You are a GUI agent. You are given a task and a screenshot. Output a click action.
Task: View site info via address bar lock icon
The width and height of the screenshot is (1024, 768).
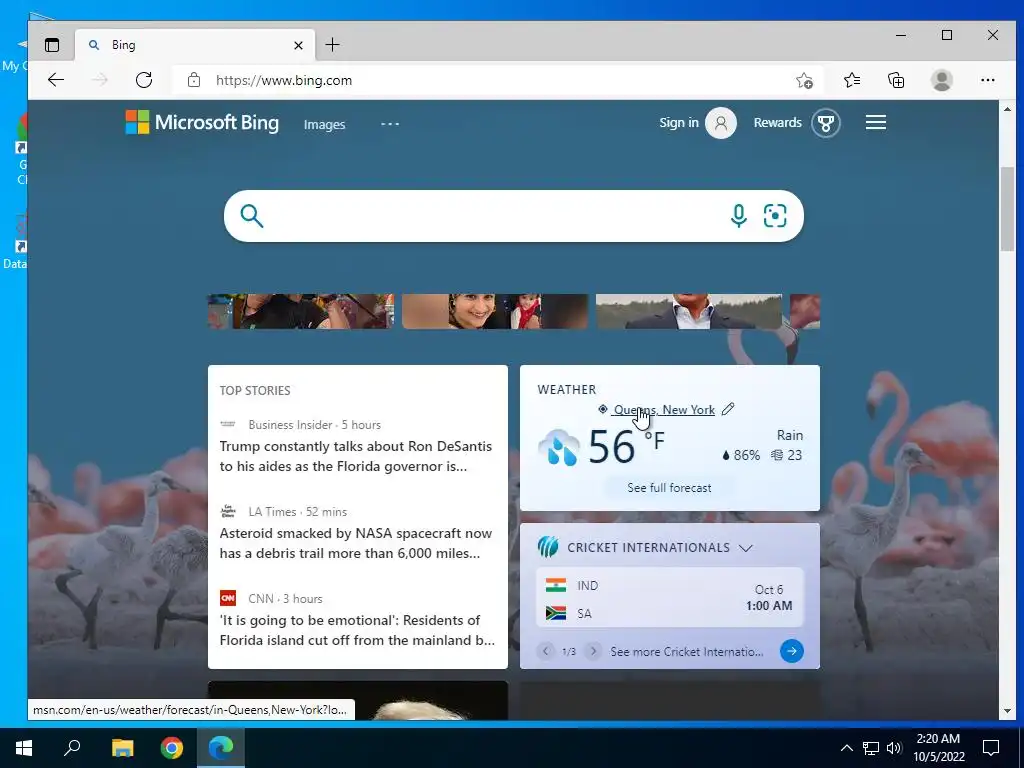pos(194,80)
